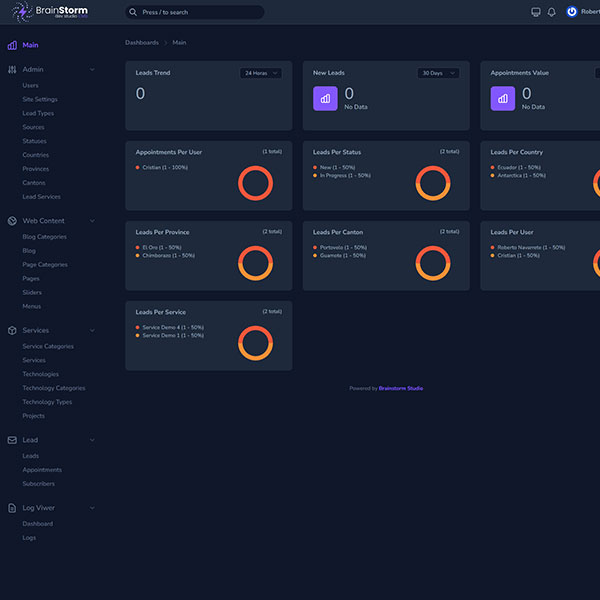Screen dimensions: 600x600
Task: Click the search magnifier icon
Action: pyautogui.click(x=133, y=12)
